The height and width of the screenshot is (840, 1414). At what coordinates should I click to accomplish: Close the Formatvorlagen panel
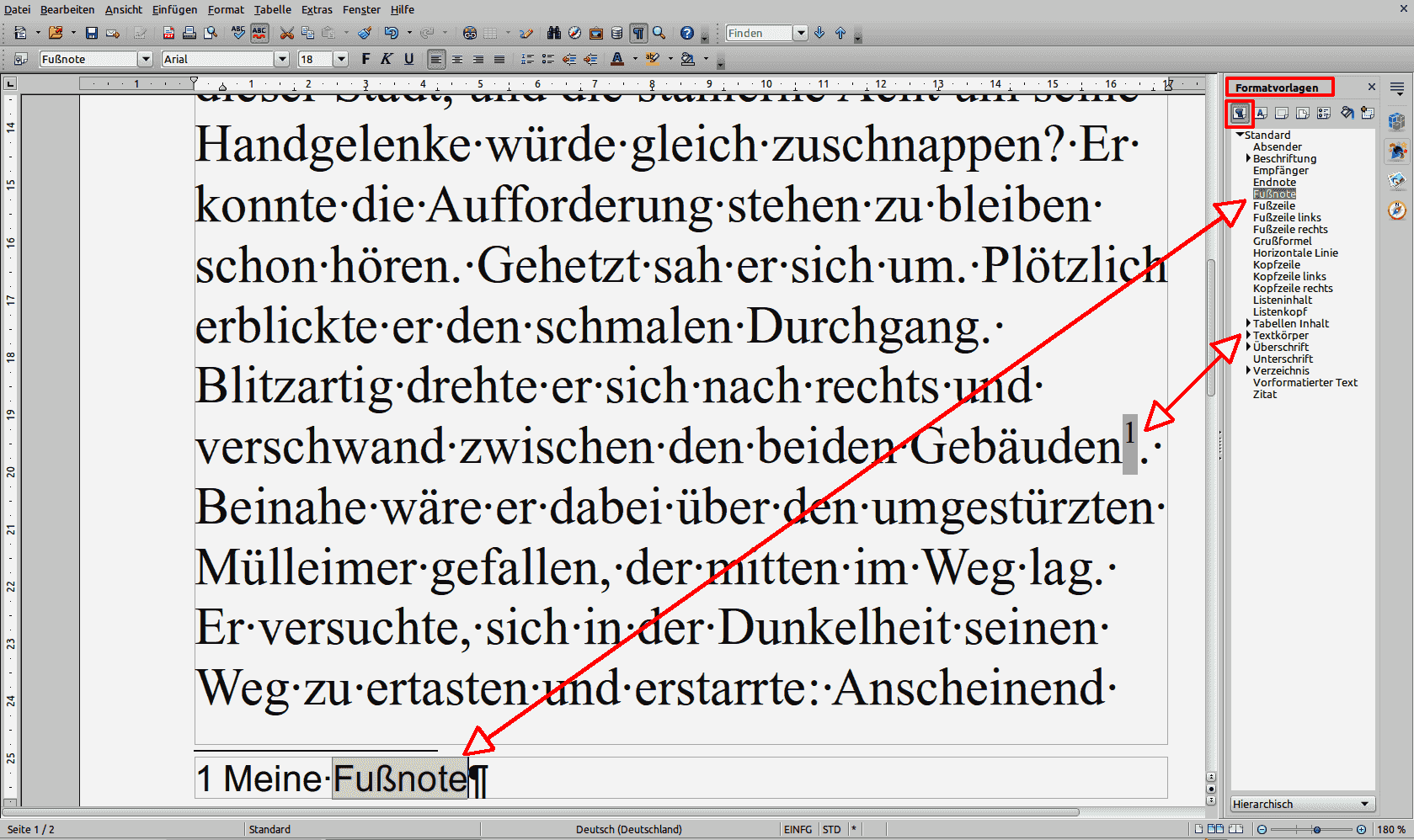pos(1371,87)
